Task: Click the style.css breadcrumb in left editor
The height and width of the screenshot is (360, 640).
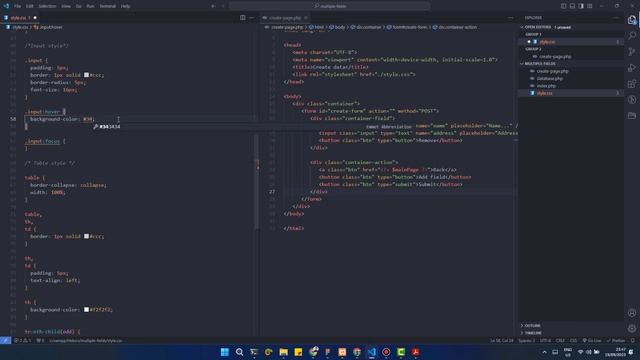Action: click(x=20, y=27)
